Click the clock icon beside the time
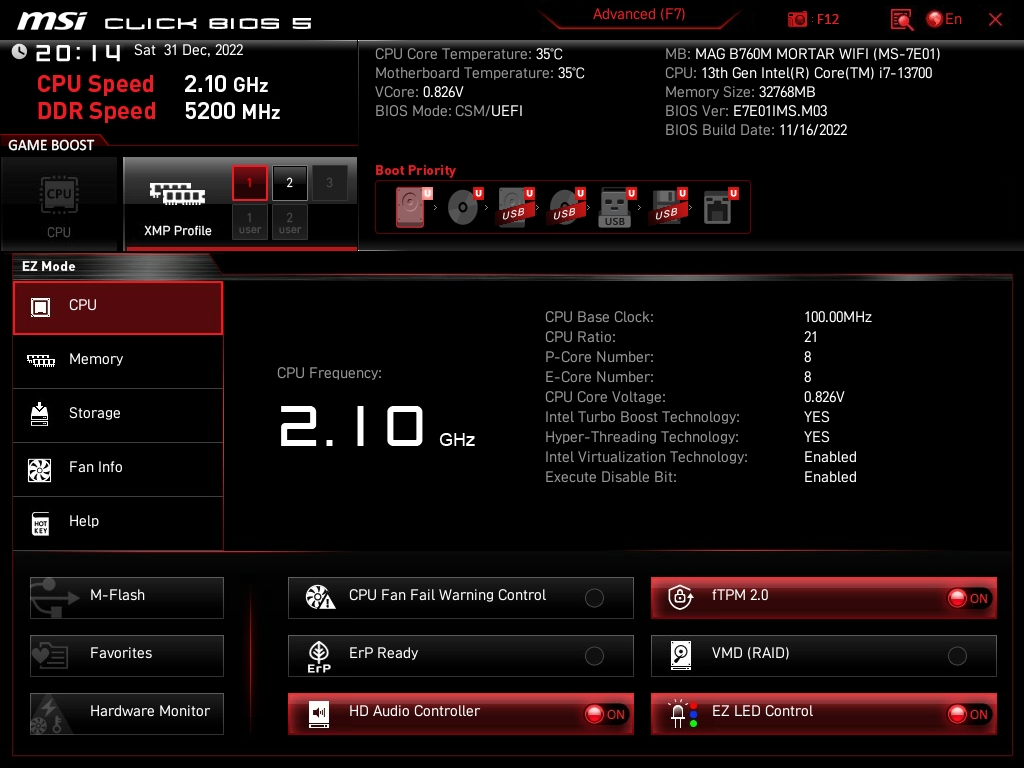 (x=20, y=52)
